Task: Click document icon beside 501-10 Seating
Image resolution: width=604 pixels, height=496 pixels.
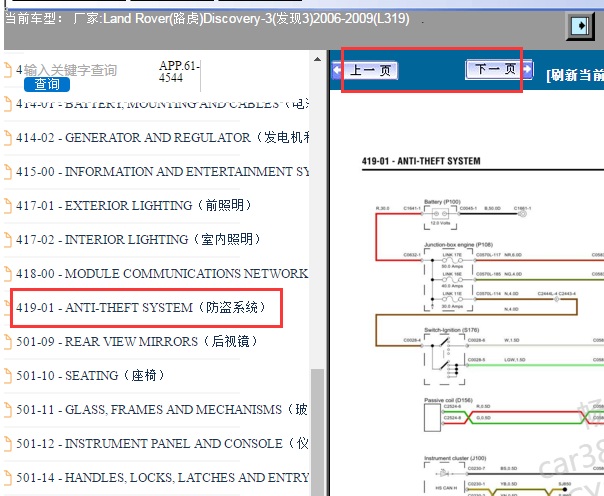Action: click(x=8, y=375)
